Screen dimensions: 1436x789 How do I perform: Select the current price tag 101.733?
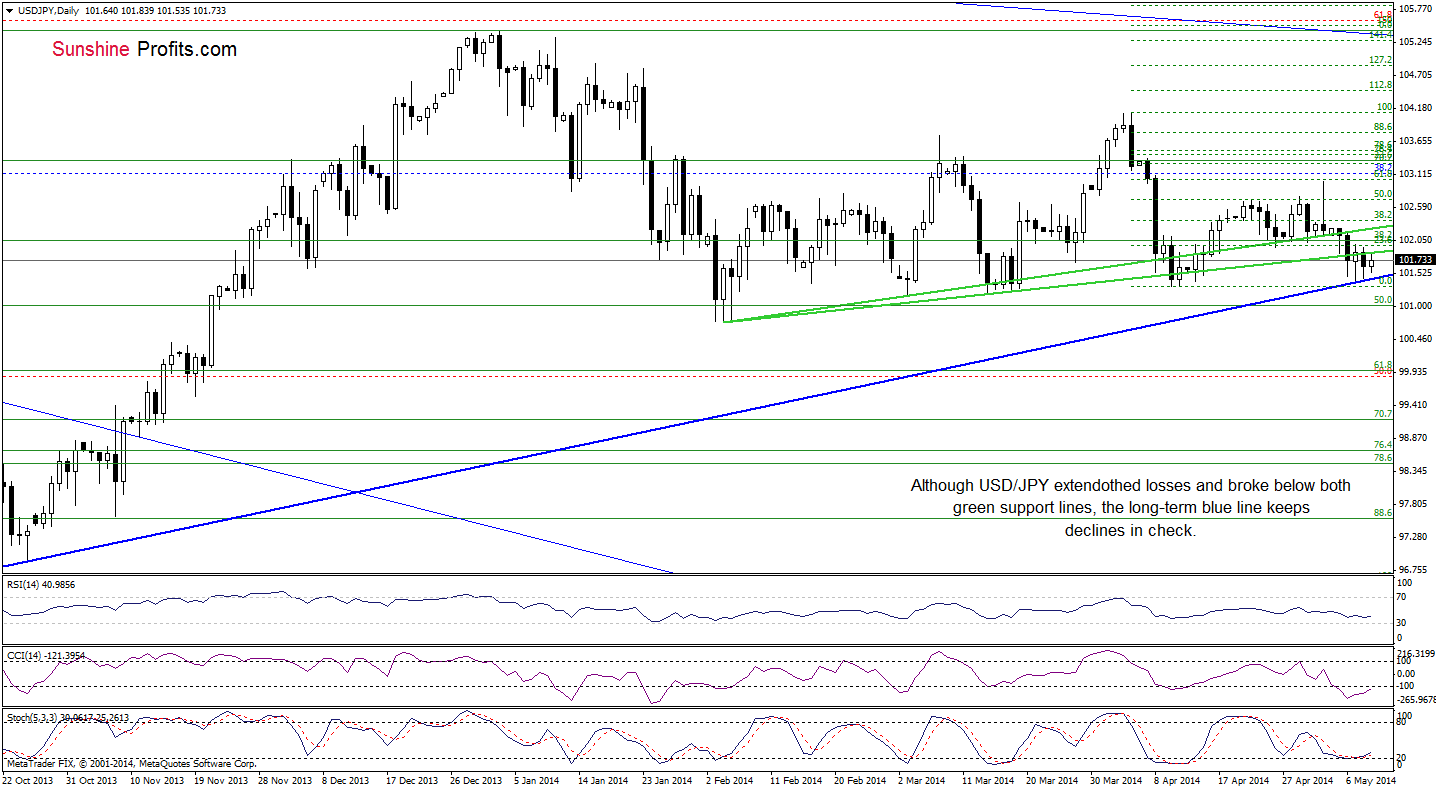pyautogui.click(x=1415, y=260)
